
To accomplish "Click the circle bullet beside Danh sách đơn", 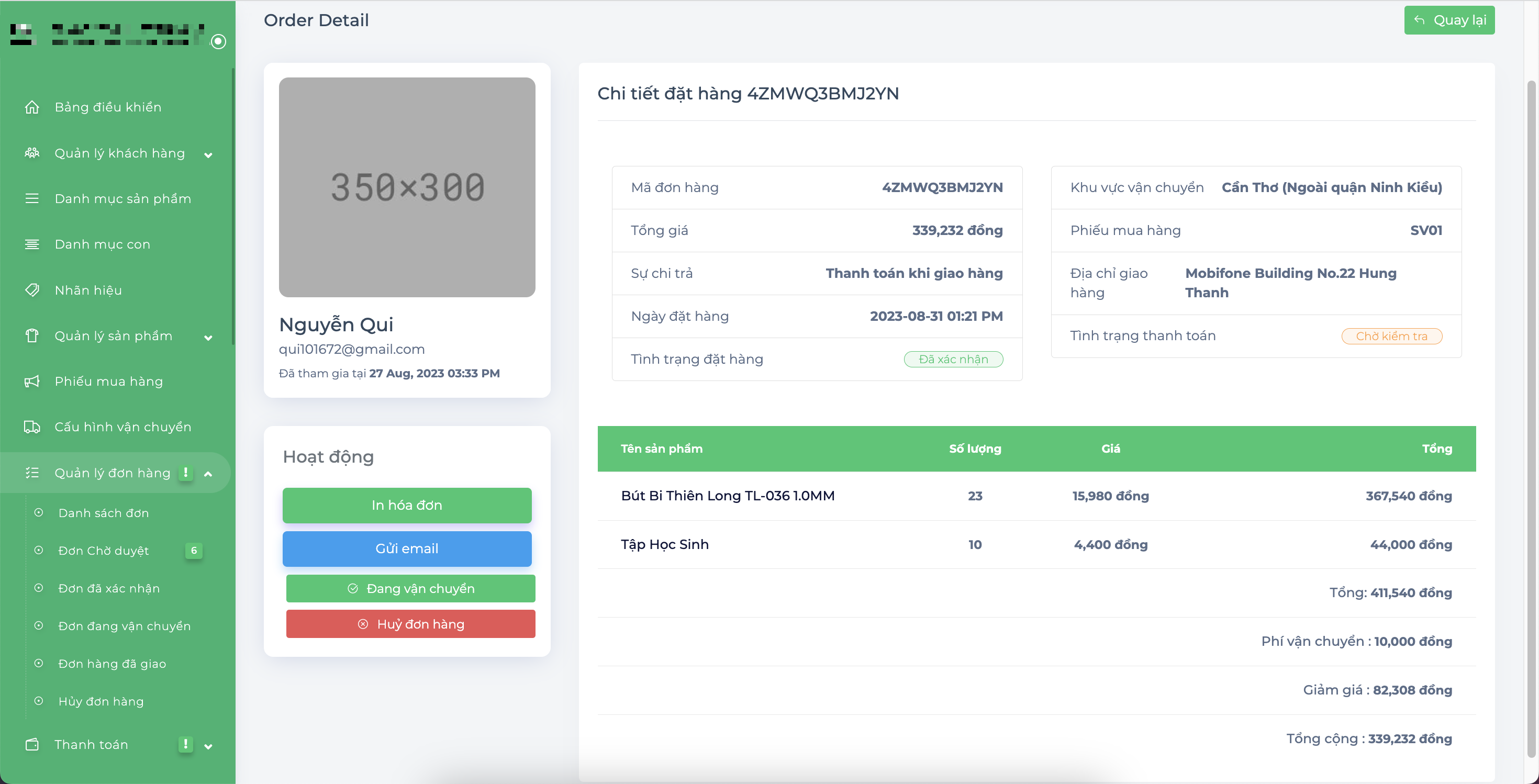I will [39, 512].
